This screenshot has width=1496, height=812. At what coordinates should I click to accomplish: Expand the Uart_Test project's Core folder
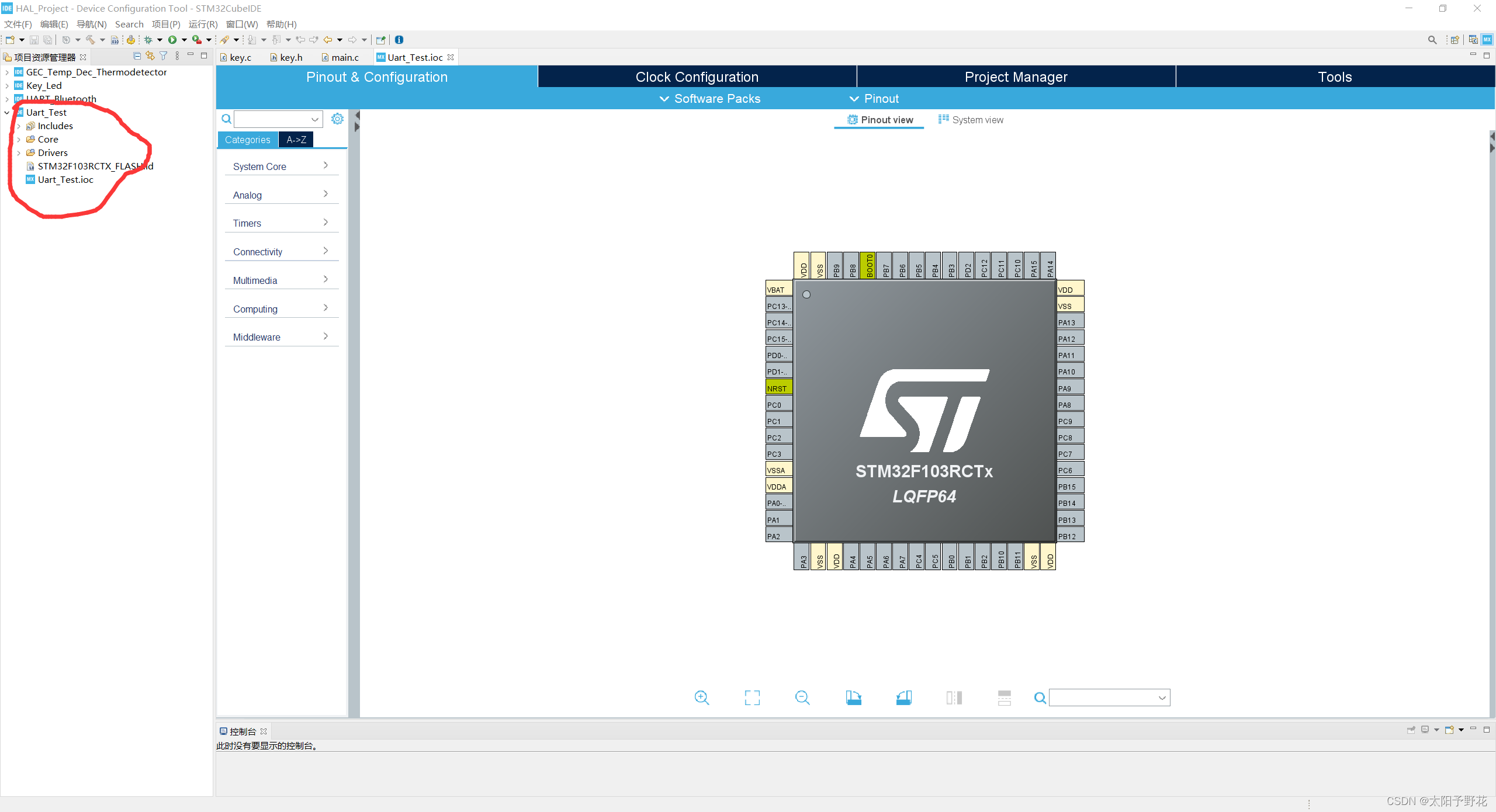(x=19, y=139)
